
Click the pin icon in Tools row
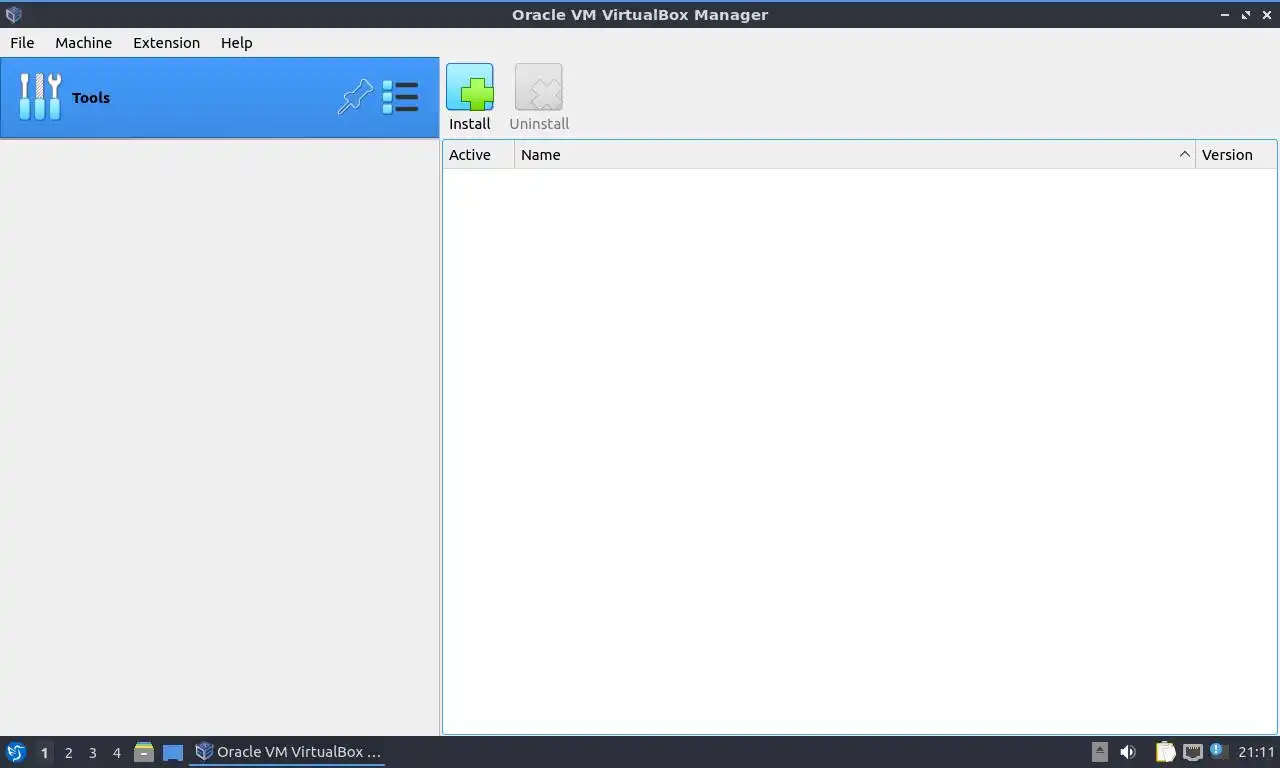pos(355,97)
